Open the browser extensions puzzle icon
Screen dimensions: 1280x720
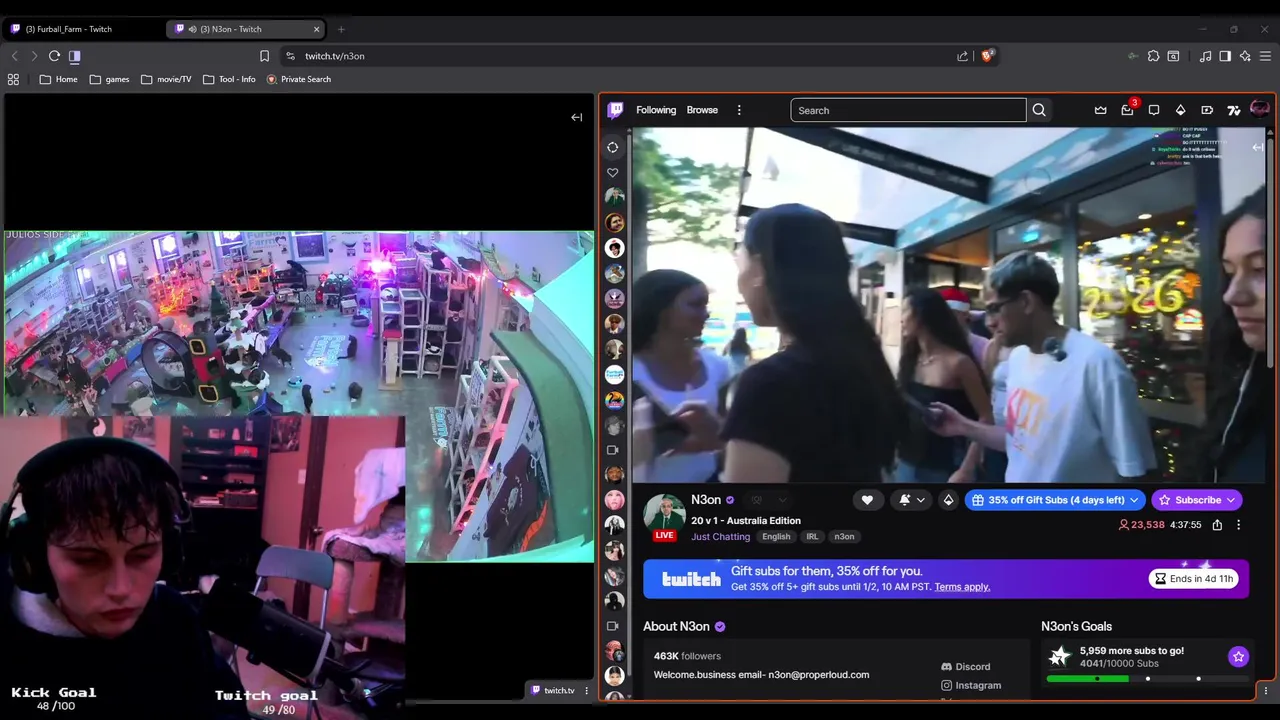[x=1153, y=56]
